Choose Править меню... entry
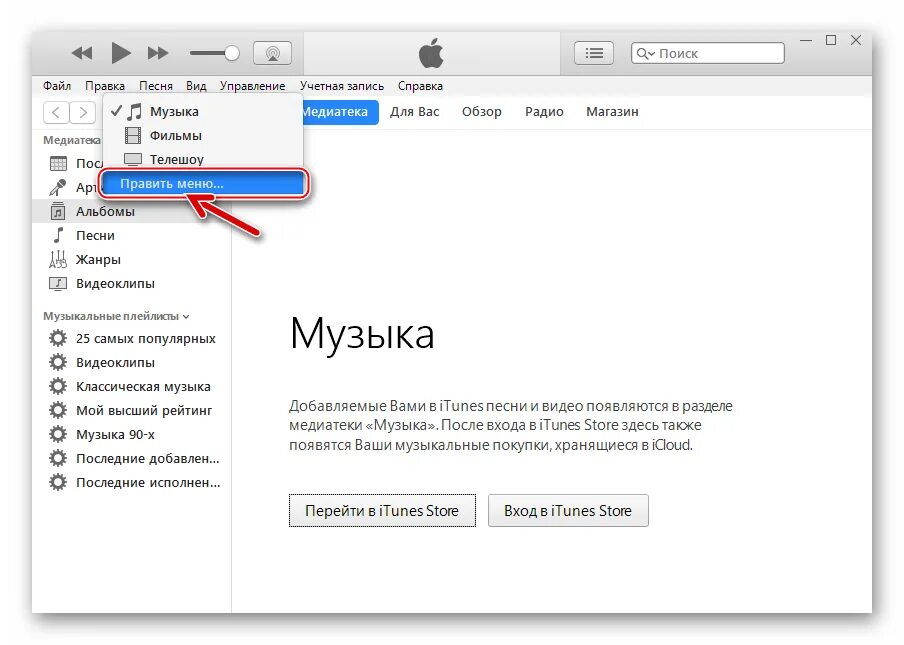The height and width of the screenshot is (645, 904). pos(203,184)
